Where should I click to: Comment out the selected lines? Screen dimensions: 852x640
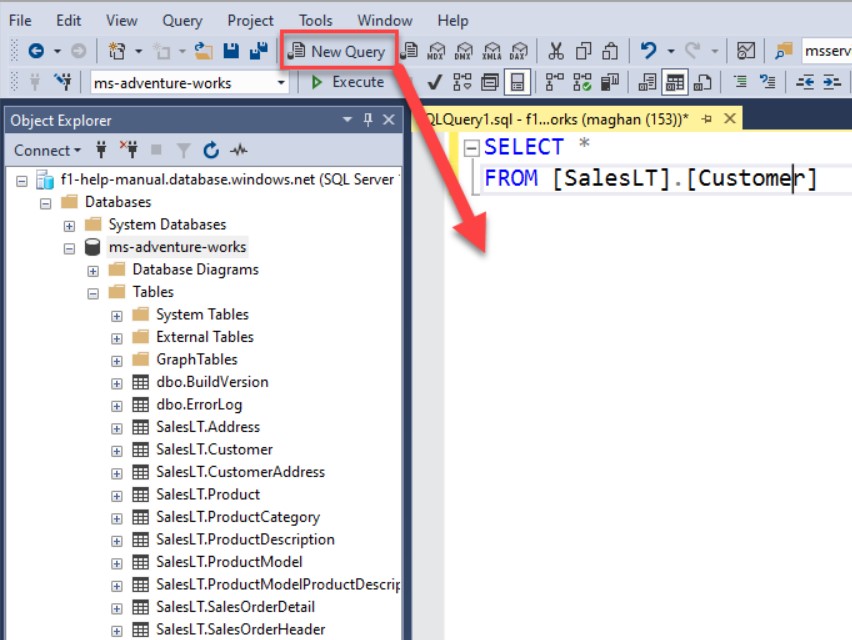[x=740, y=83]
